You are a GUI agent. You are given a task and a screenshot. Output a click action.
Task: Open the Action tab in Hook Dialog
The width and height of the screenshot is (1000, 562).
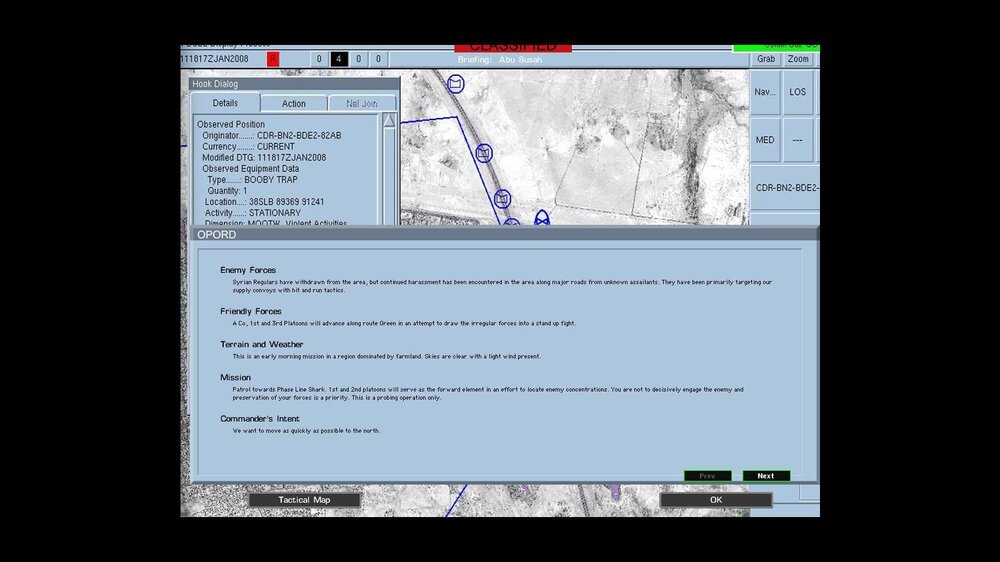point(293,103)
